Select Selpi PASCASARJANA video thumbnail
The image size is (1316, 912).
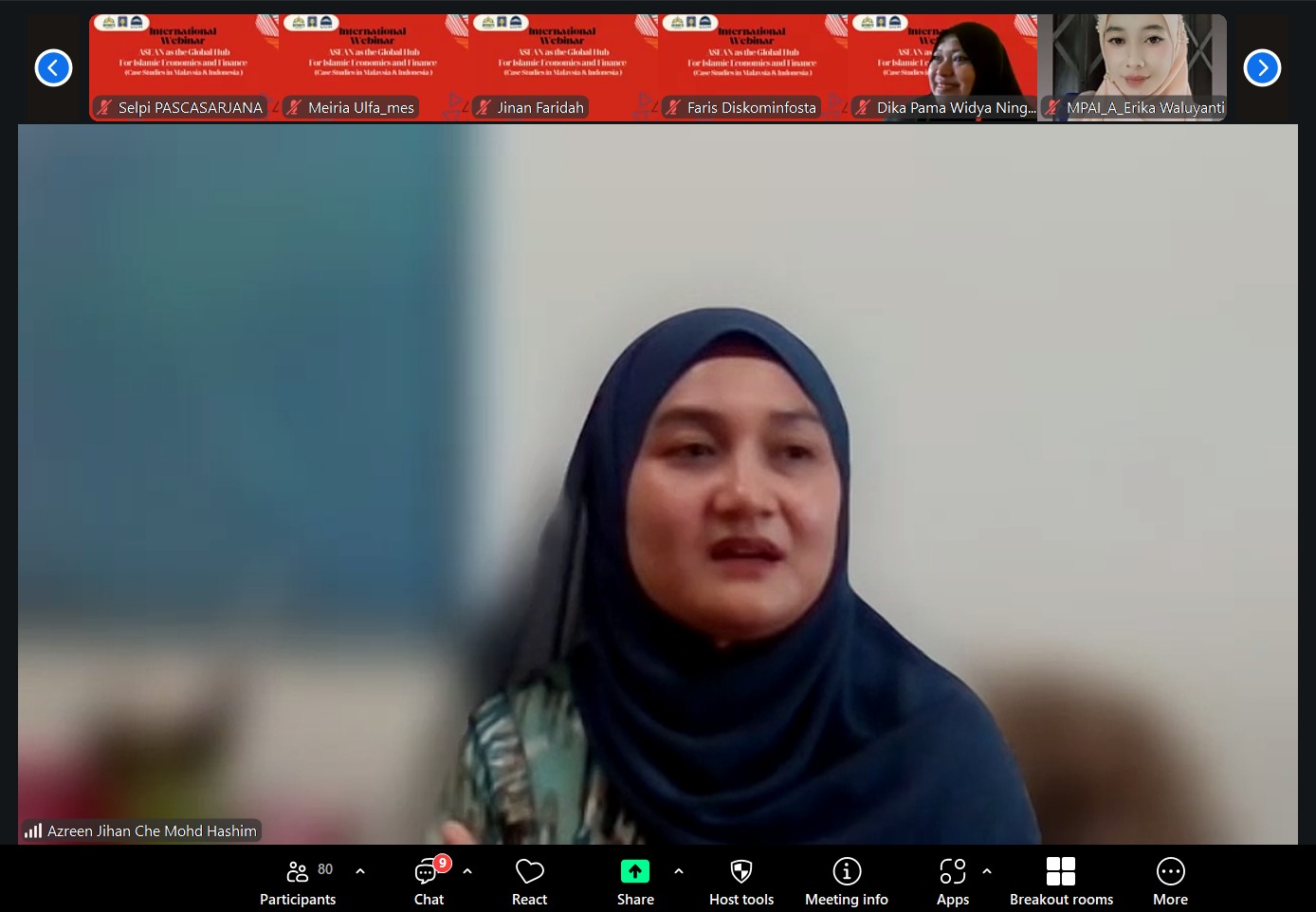click(184, 67)
